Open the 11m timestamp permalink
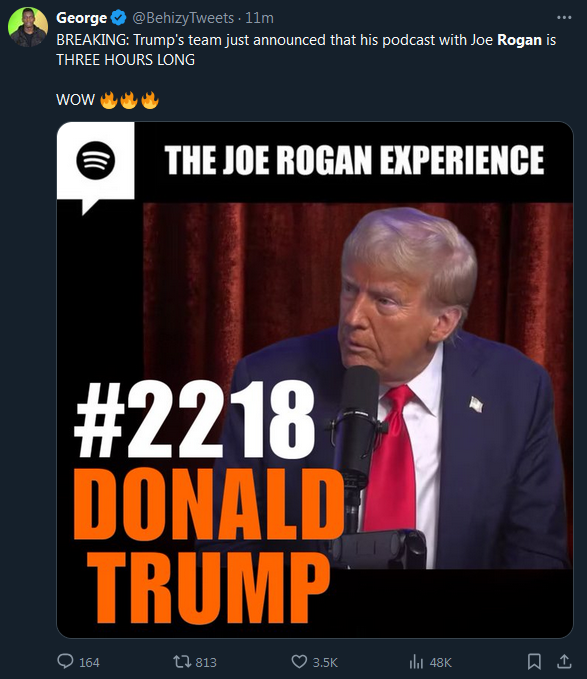Screen dimensions: 587x679 [x=259, y=18]
